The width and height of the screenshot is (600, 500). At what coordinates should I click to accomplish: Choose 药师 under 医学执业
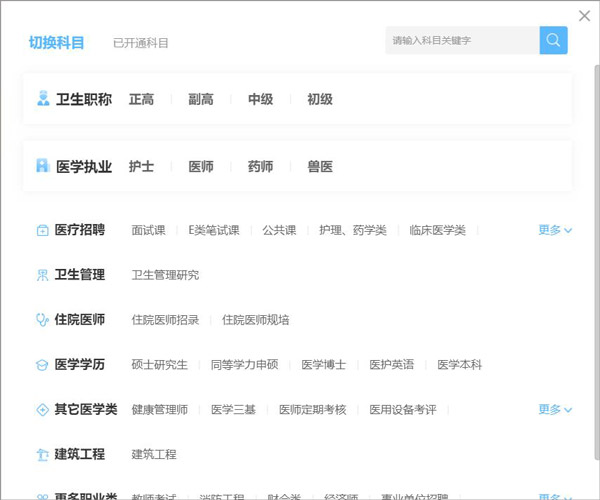tap(260, 166)
